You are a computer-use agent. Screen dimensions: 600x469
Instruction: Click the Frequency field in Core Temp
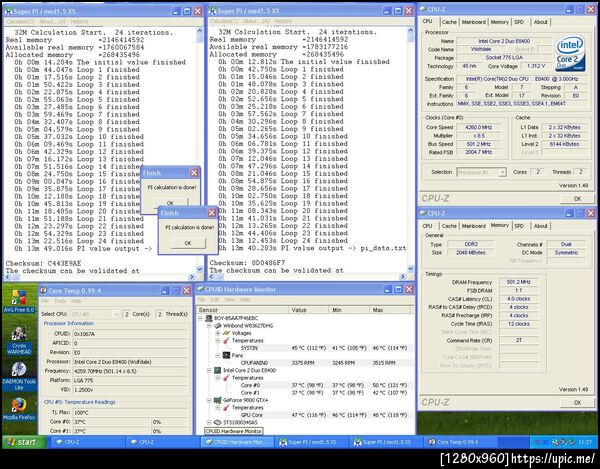[129, 371]
